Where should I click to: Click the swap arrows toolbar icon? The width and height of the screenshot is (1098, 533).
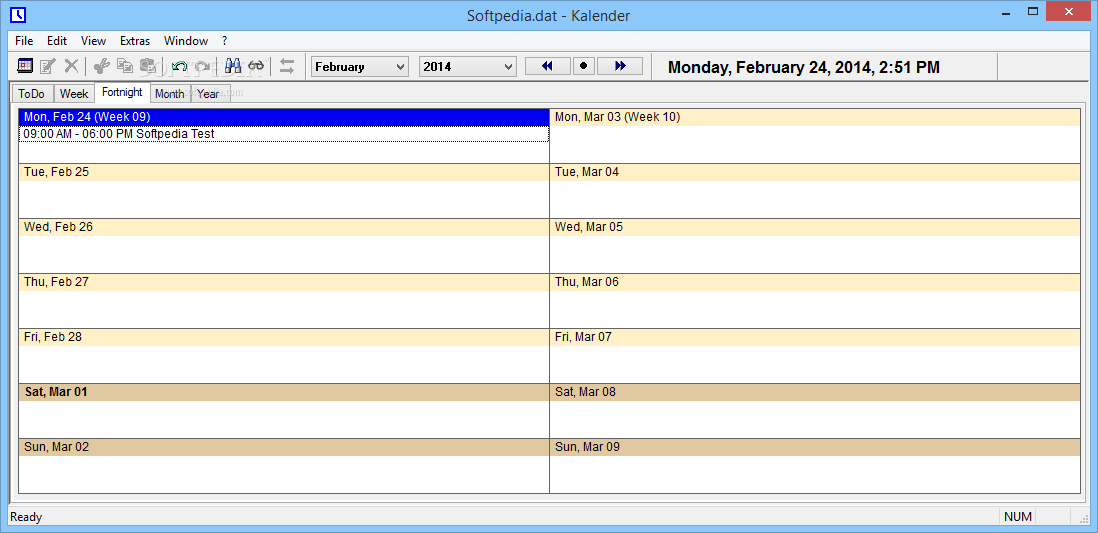287,66
